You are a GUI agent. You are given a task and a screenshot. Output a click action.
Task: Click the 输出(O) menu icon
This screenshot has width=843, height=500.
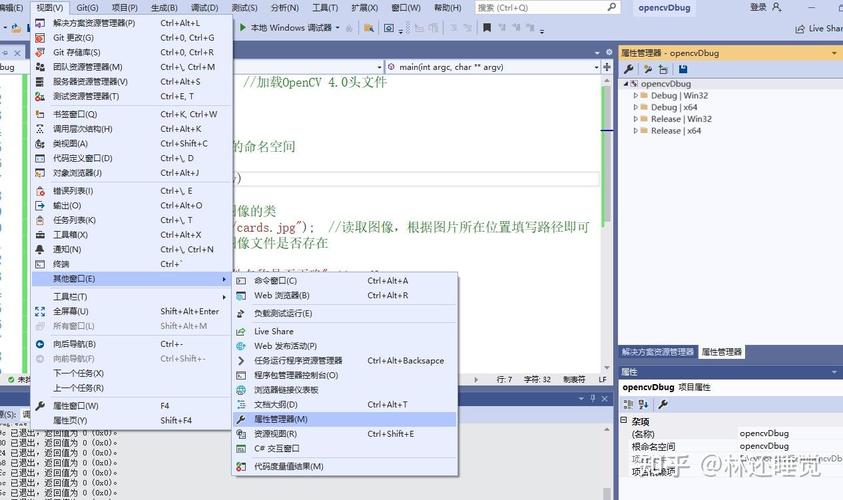pos(40,206)
